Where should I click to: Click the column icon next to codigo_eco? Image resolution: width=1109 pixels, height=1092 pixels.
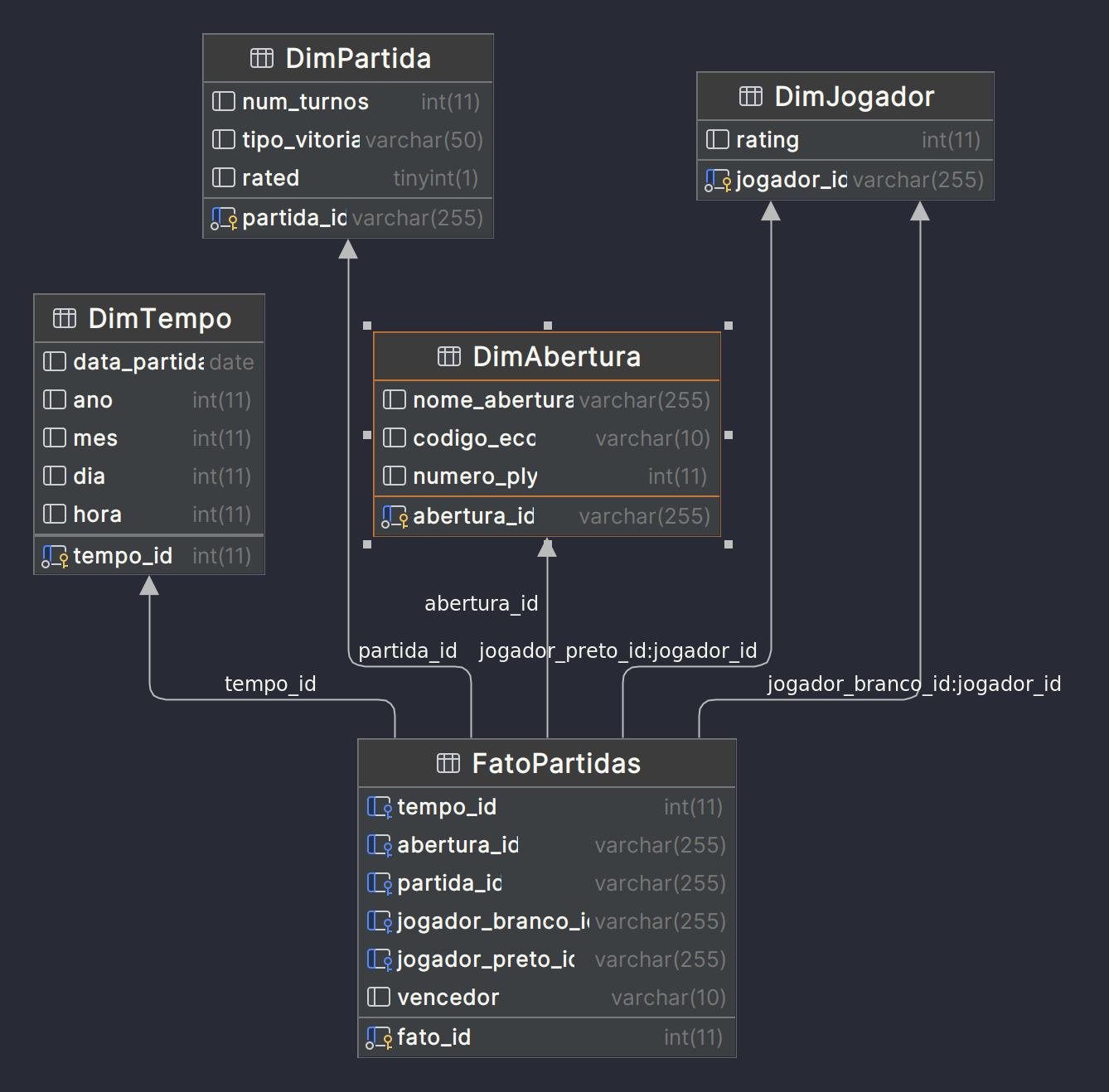395,437
